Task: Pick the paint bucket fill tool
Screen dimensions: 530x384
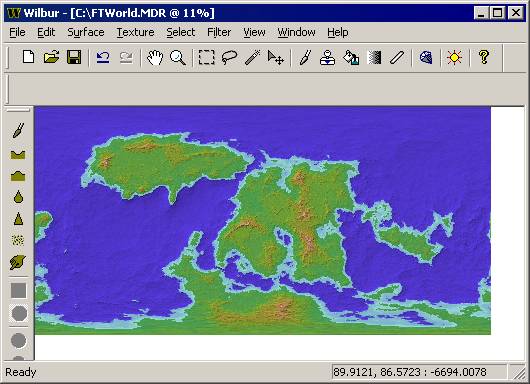Action: (x=351, y=57)
